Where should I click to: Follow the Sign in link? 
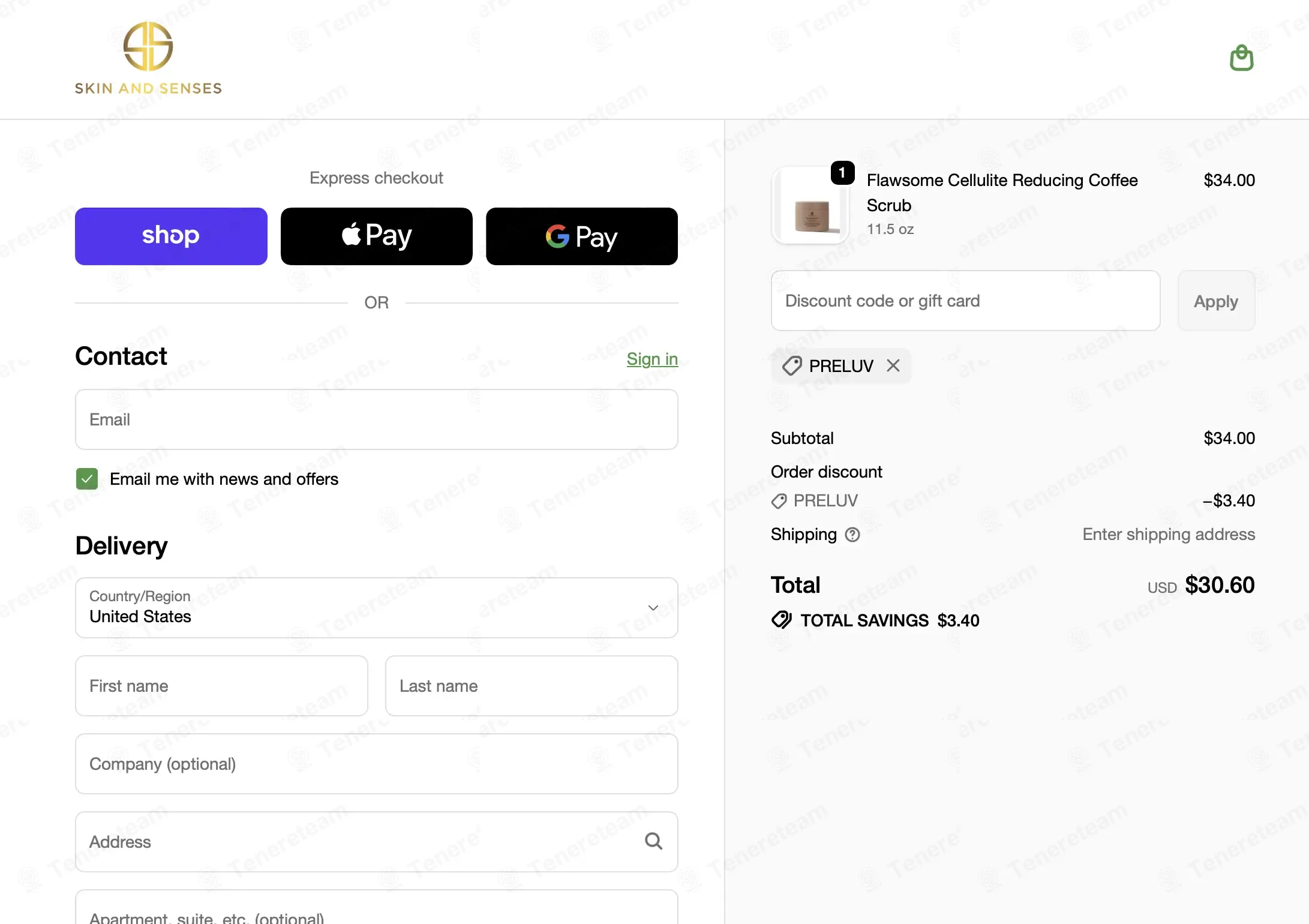tap(652, 359)
